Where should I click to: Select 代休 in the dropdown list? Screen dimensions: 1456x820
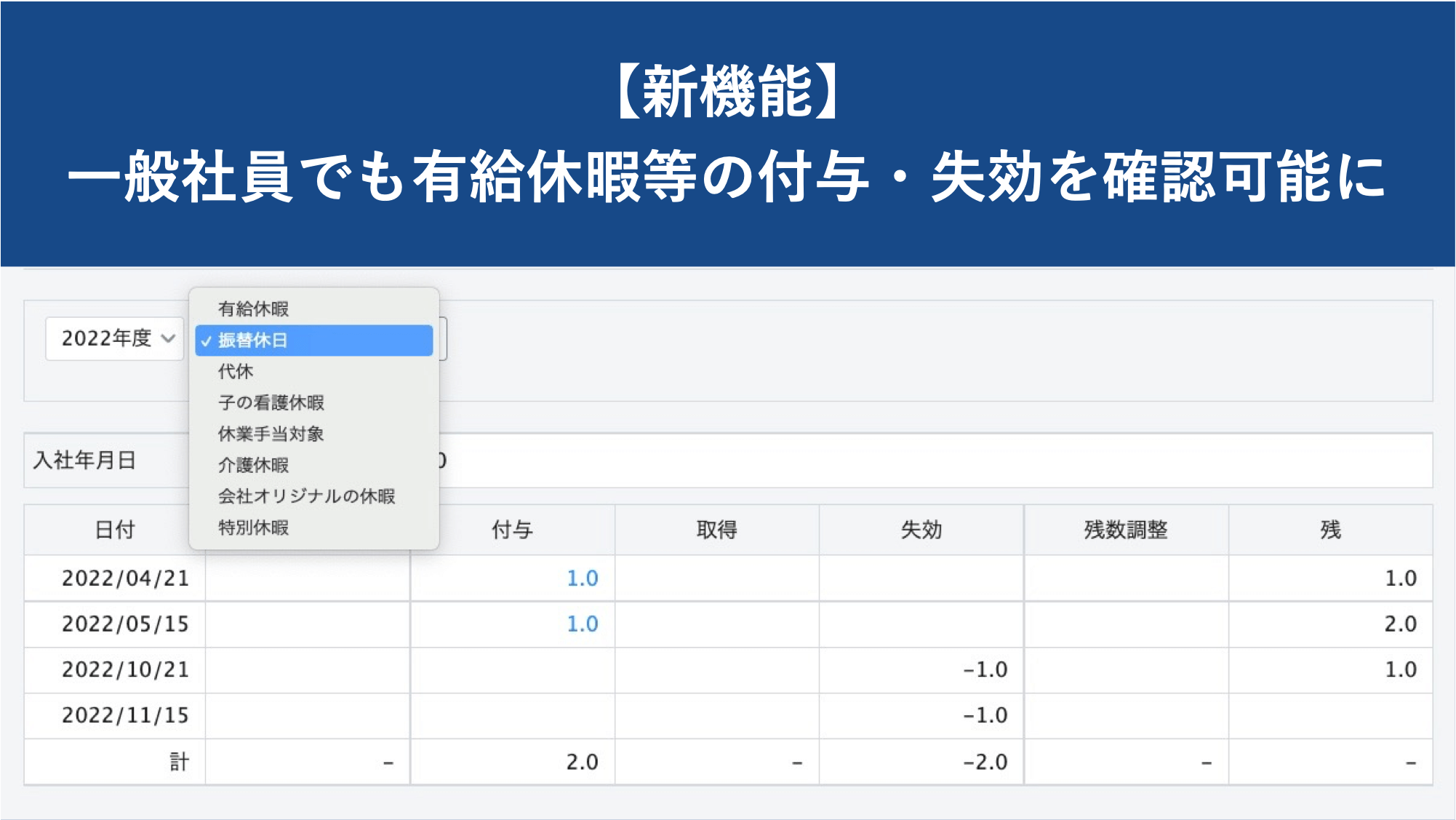(x=313, y=372)
